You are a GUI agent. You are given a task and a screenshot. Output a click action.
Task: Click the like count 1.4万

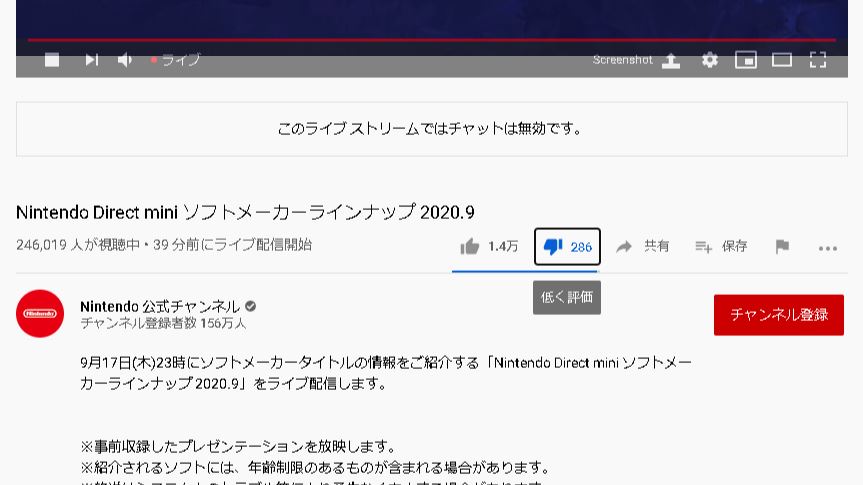tap(503, 247)
